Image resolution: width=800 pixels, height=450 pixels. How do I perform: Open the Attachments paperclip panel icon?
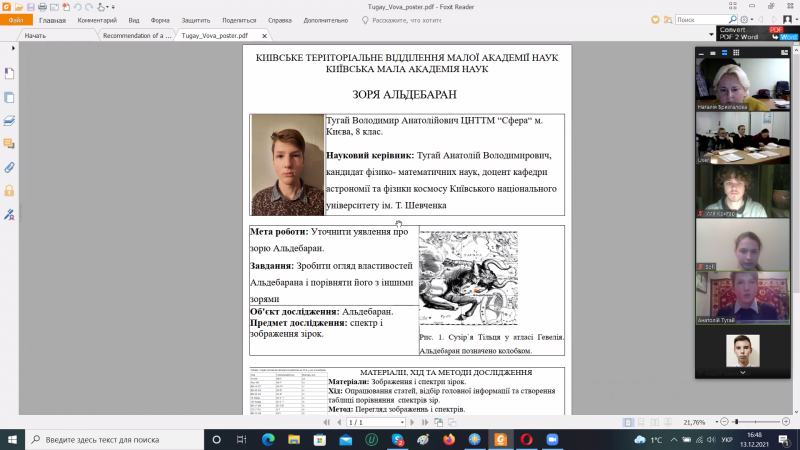pyautogui.click(x=9, y=167)
